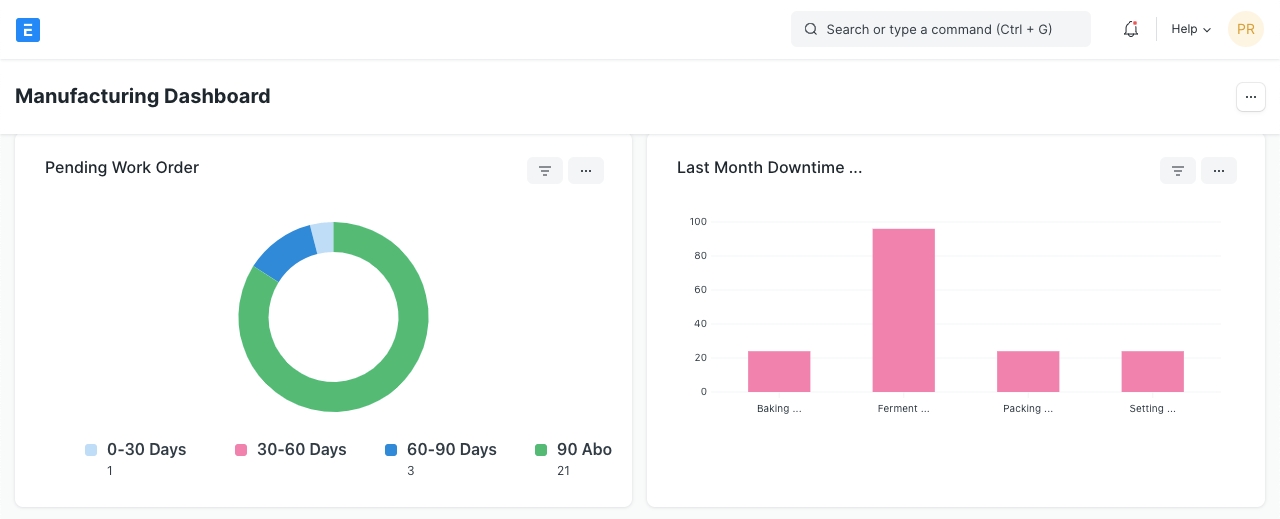Expand the Help dropdown
The image size is (1280, 519).
[x=1191, y=30]
